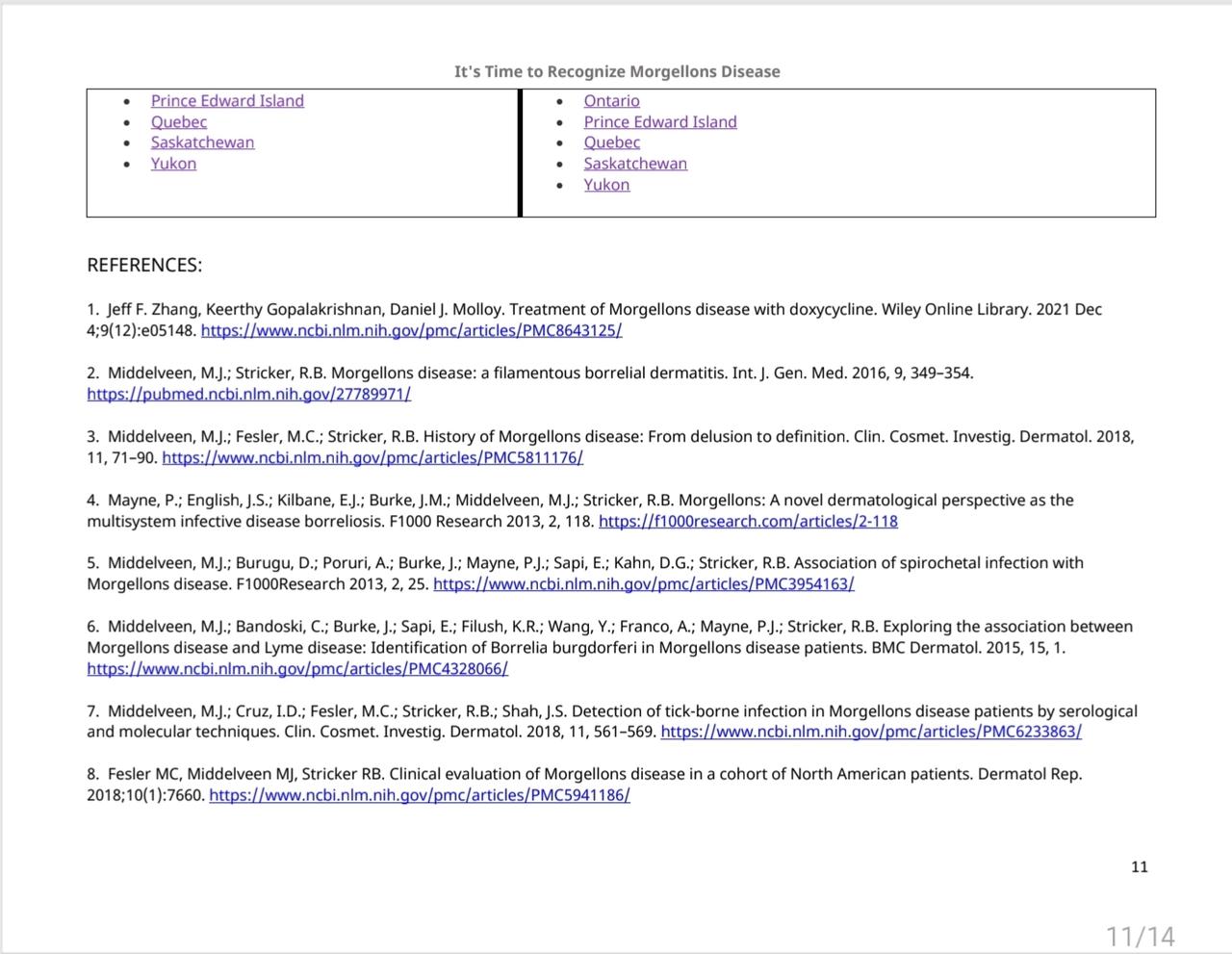
Task: Click reference 6 text 'Identification of Borrelia burgdorferi'
Action: click(512, 647)
